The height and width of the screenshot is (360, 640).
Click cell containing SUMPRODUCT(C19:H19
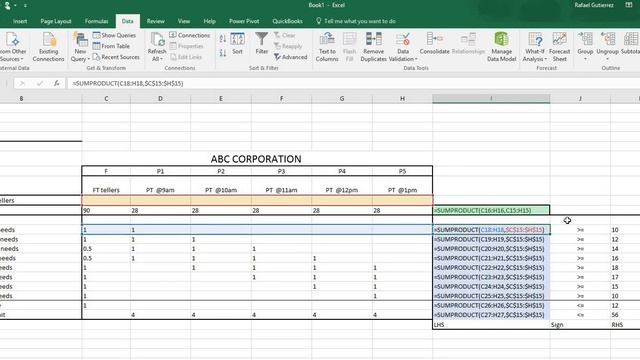[491, 240]
